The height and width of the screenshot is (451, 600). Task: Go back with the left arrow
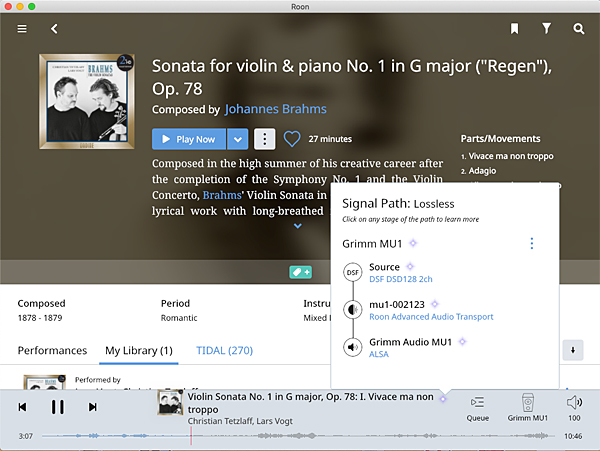(54, 29)
